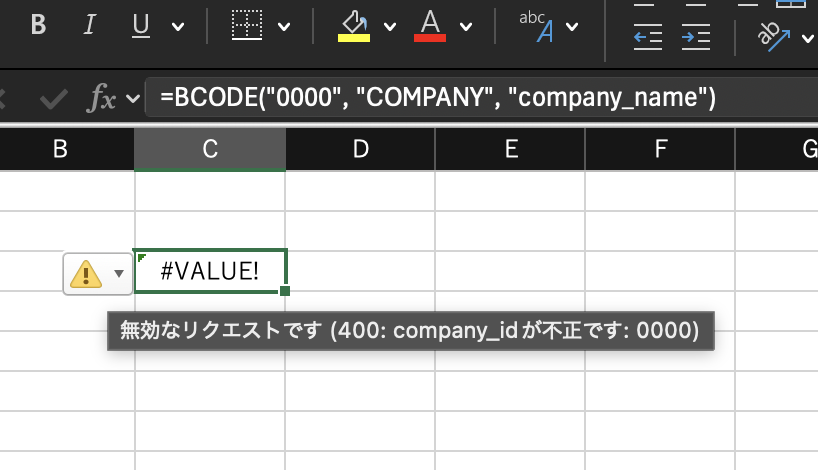Select the cell showing #VALUE!
This screenshot has width=818, height=470.
[210, 271]
